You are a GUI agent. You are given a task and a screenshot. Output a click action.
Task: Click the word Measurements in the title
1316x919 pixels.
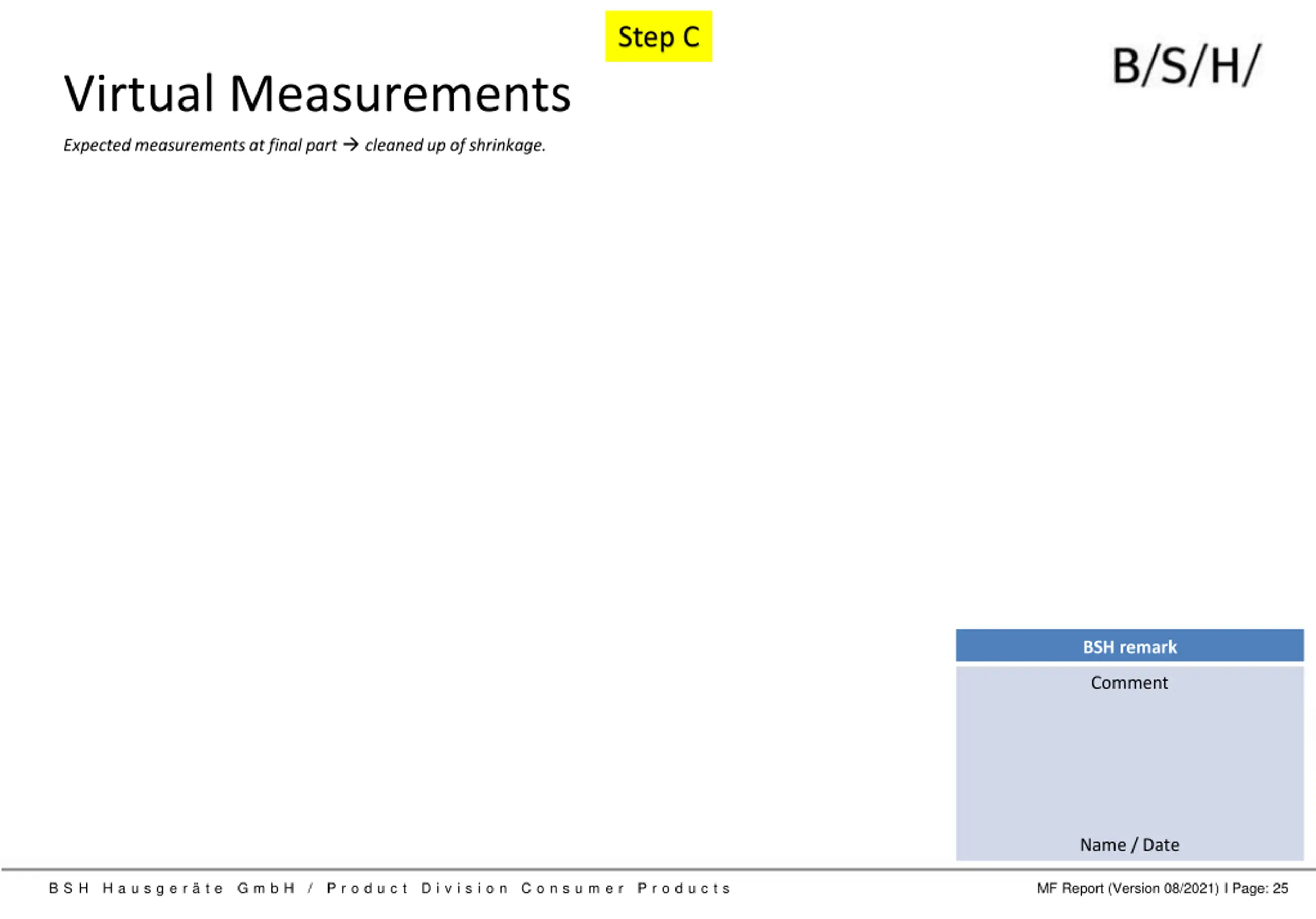400,94
